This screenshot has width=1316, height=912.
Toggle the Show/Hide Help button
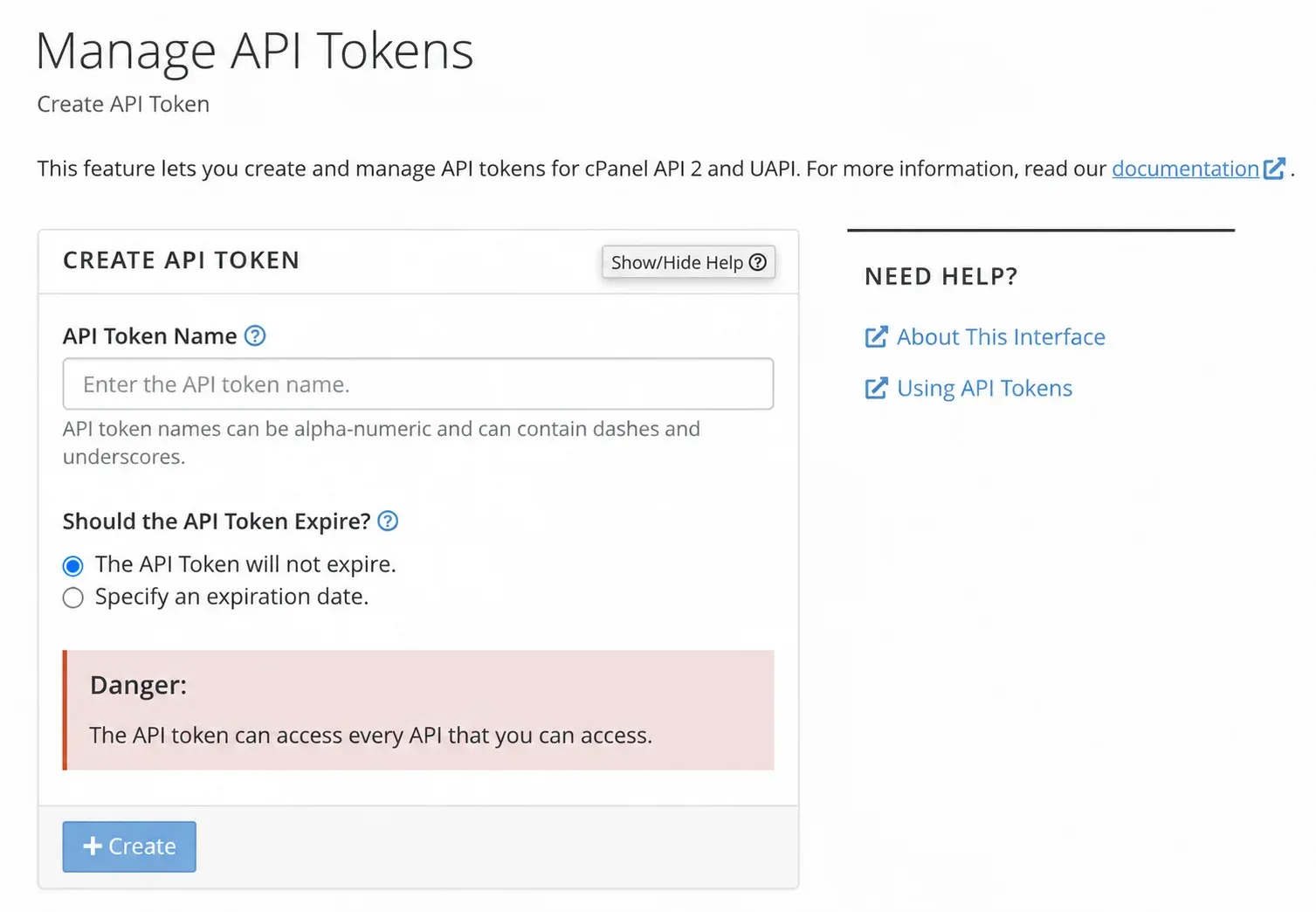pos(688,262)
